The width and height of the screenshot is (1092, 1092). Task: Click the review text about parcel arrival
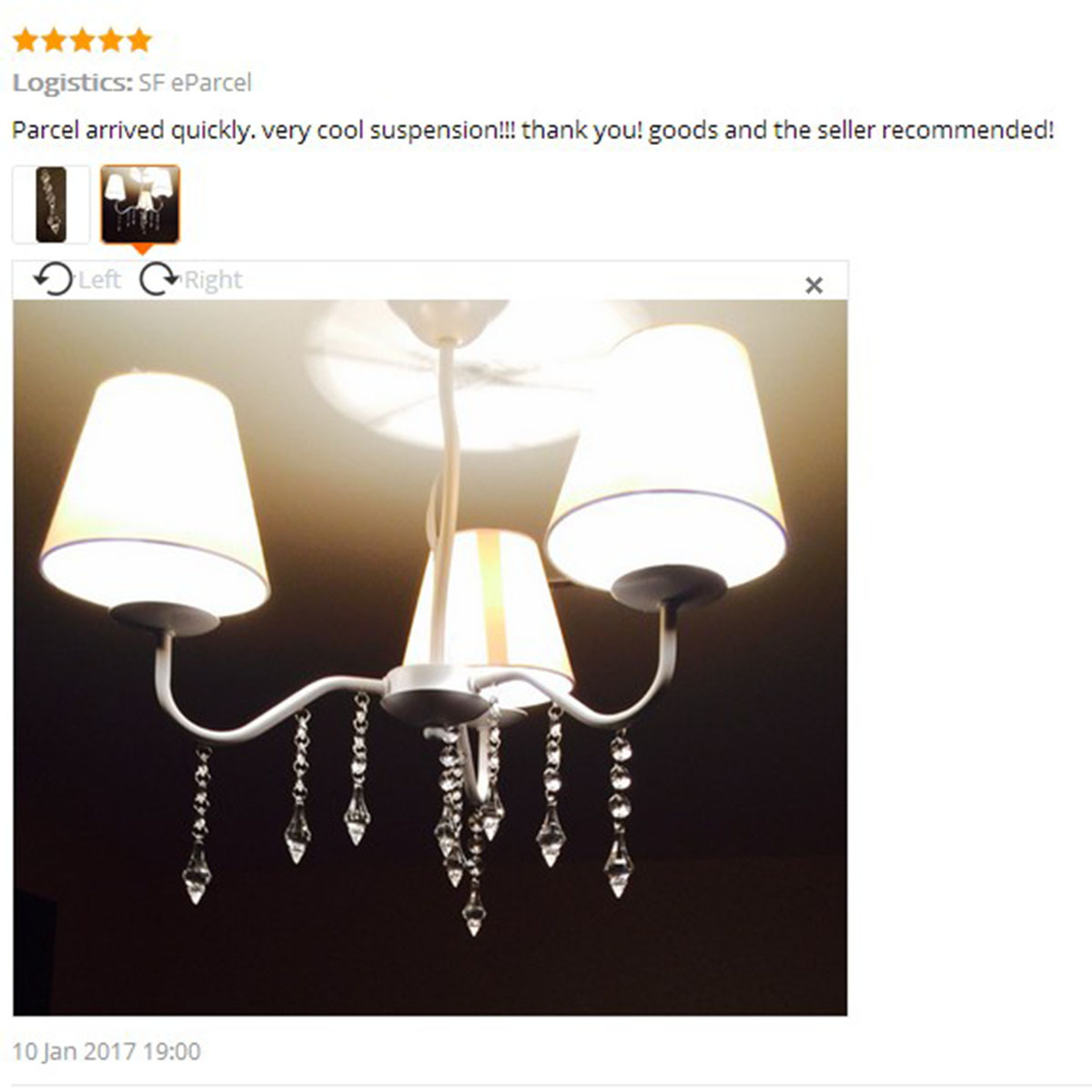pyautogui.click(x=532, y=130)
